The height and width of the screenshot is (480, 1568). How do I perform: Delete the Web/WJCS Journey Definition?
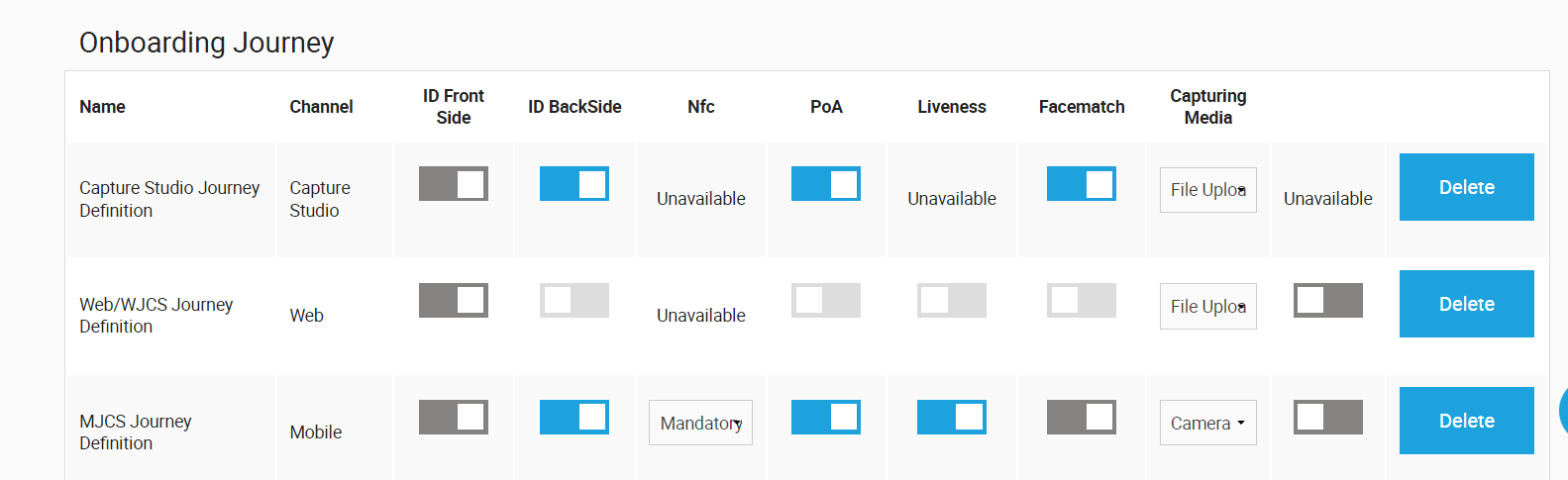(x=1466, y=304)
